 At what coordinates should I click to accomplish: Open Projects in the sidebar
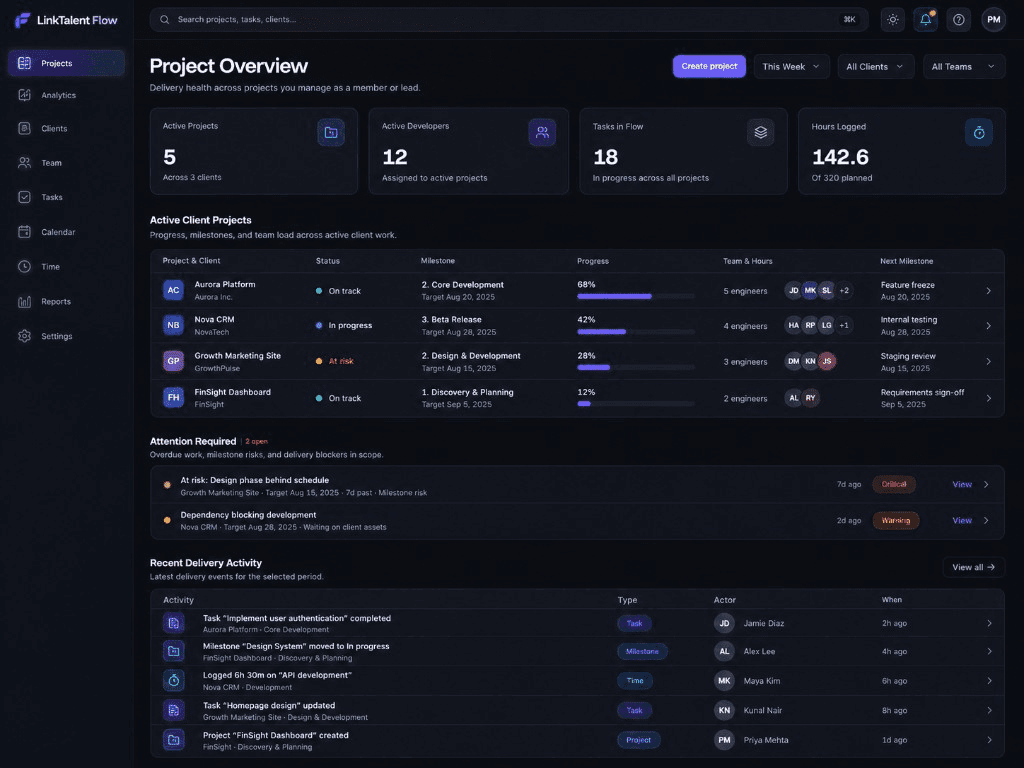pos(66,63)
